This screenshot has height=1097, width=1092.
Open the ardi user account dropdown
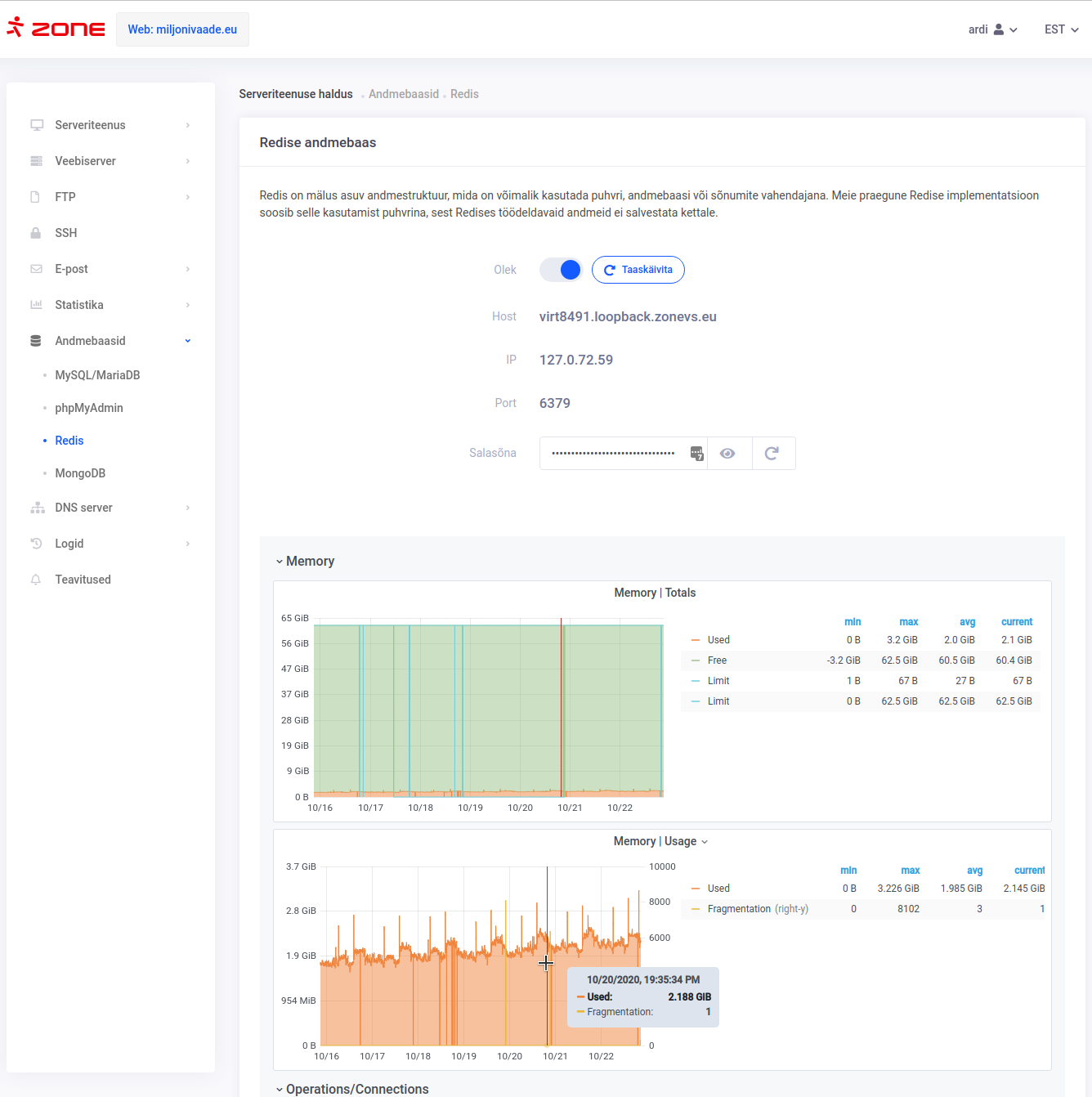pos(992,29)
